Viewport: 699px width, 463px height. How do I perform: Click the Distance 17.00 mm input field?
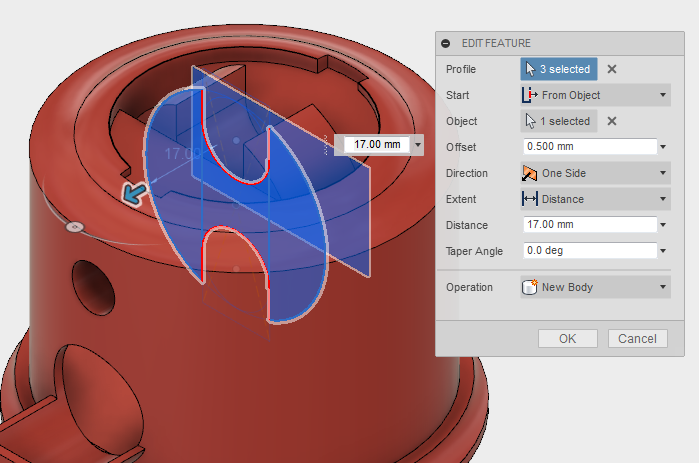(x=590, y=225)
